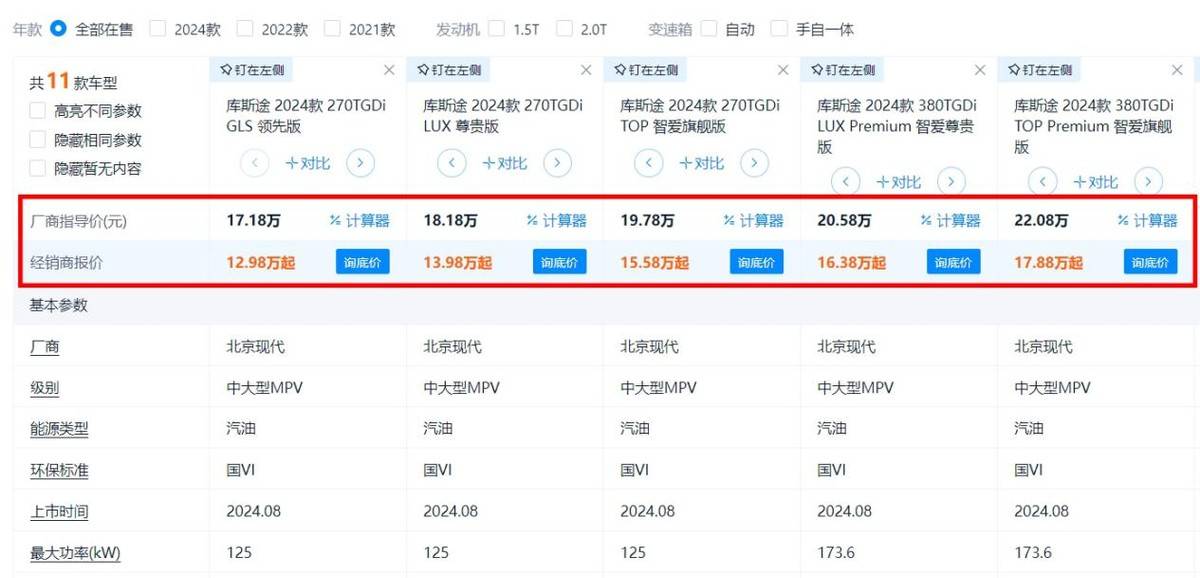Image resolution: width=1200 pixels, height=578 pixels.
Task: Open the 厂商 parameter label
Action: [44, 346]
